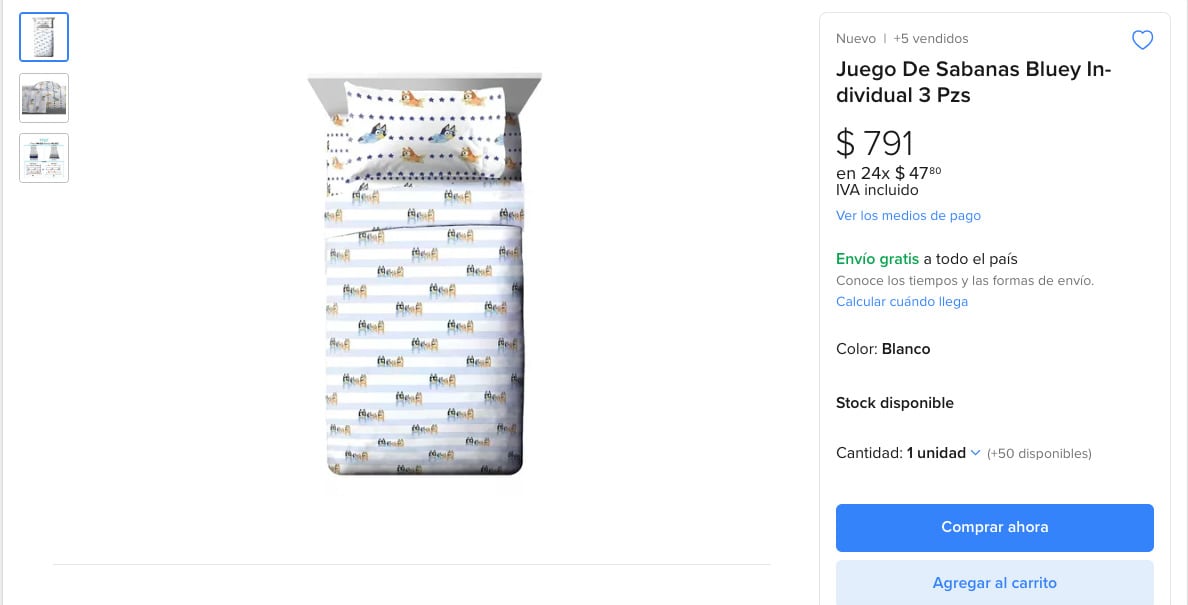Screen dimensions: 1188x605
Task: View the second product thumbnail image
Action: 44,98
